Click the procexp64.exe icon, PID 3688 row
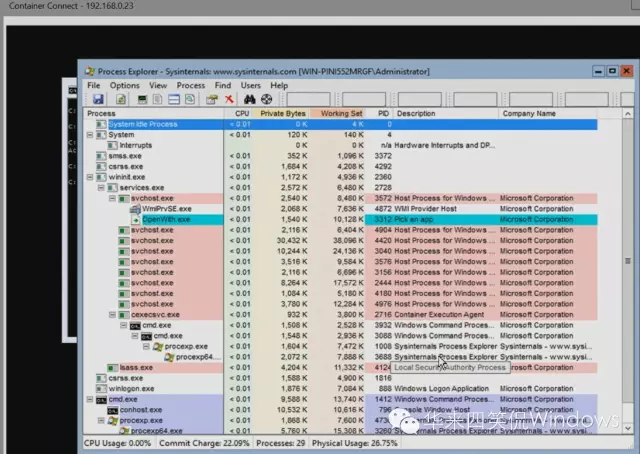Screen dimensions: 640x454 [x=169, y=357]
